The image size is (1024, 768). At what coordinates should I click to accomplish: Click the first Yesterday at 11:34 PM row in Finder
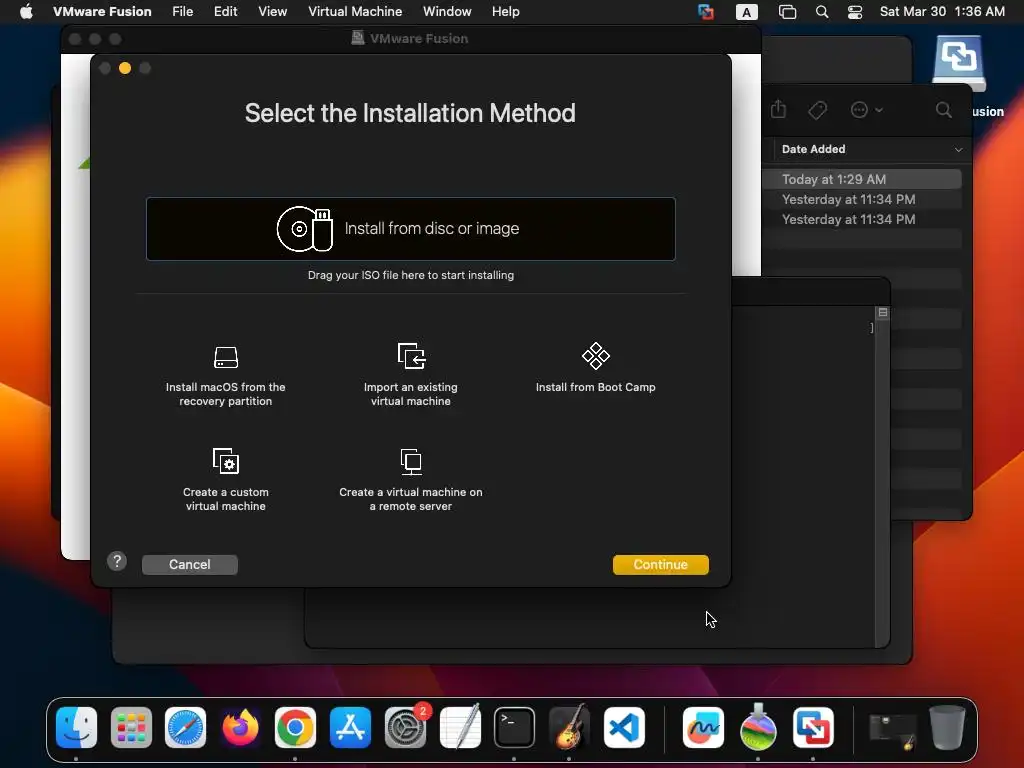point(861,199)
